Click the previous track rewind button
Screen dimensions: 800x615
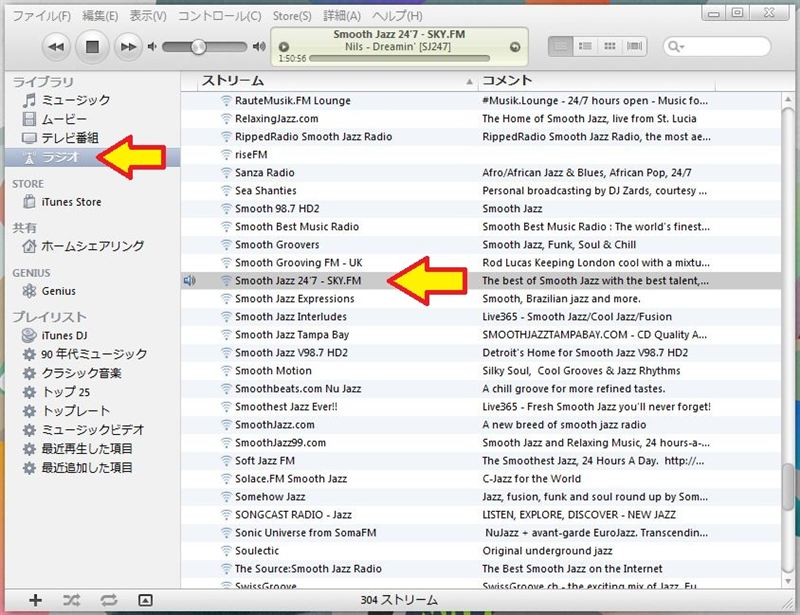tap(56, 47)
